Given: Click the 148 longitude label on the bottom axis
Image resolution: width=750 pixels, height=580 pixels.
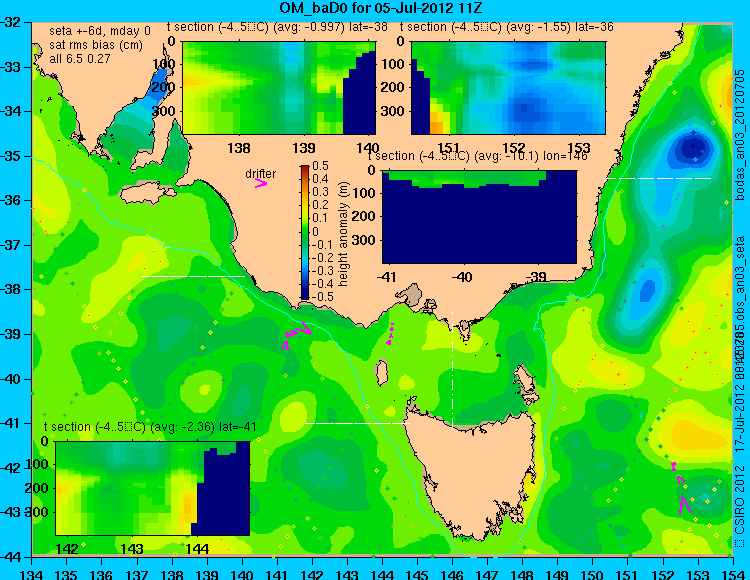Looking at the screenshot, I should [x=522, y=574].
